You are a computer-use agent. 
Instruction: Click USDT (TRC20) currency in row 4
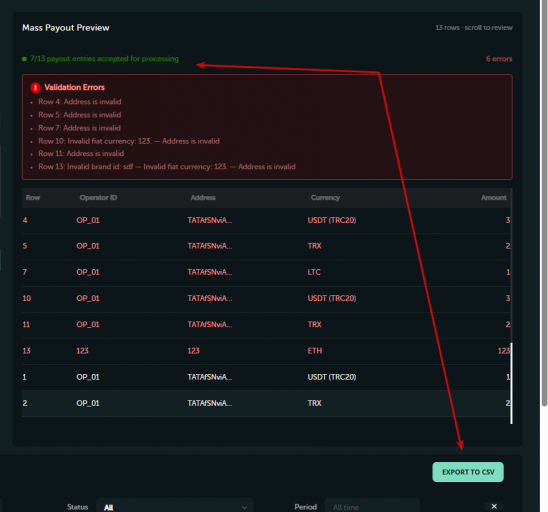point(332,220)
